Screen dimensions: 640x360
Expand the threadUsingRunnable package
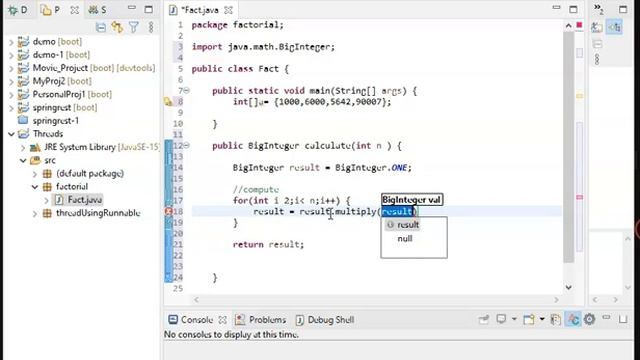coord(35,213)
